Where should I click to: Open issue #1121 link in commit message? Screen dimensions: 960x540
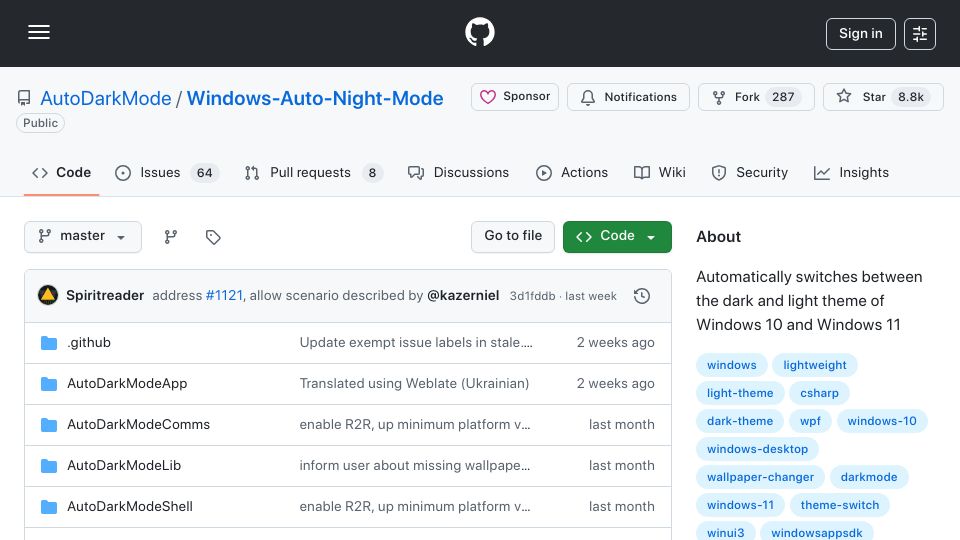tap(224, 295)
